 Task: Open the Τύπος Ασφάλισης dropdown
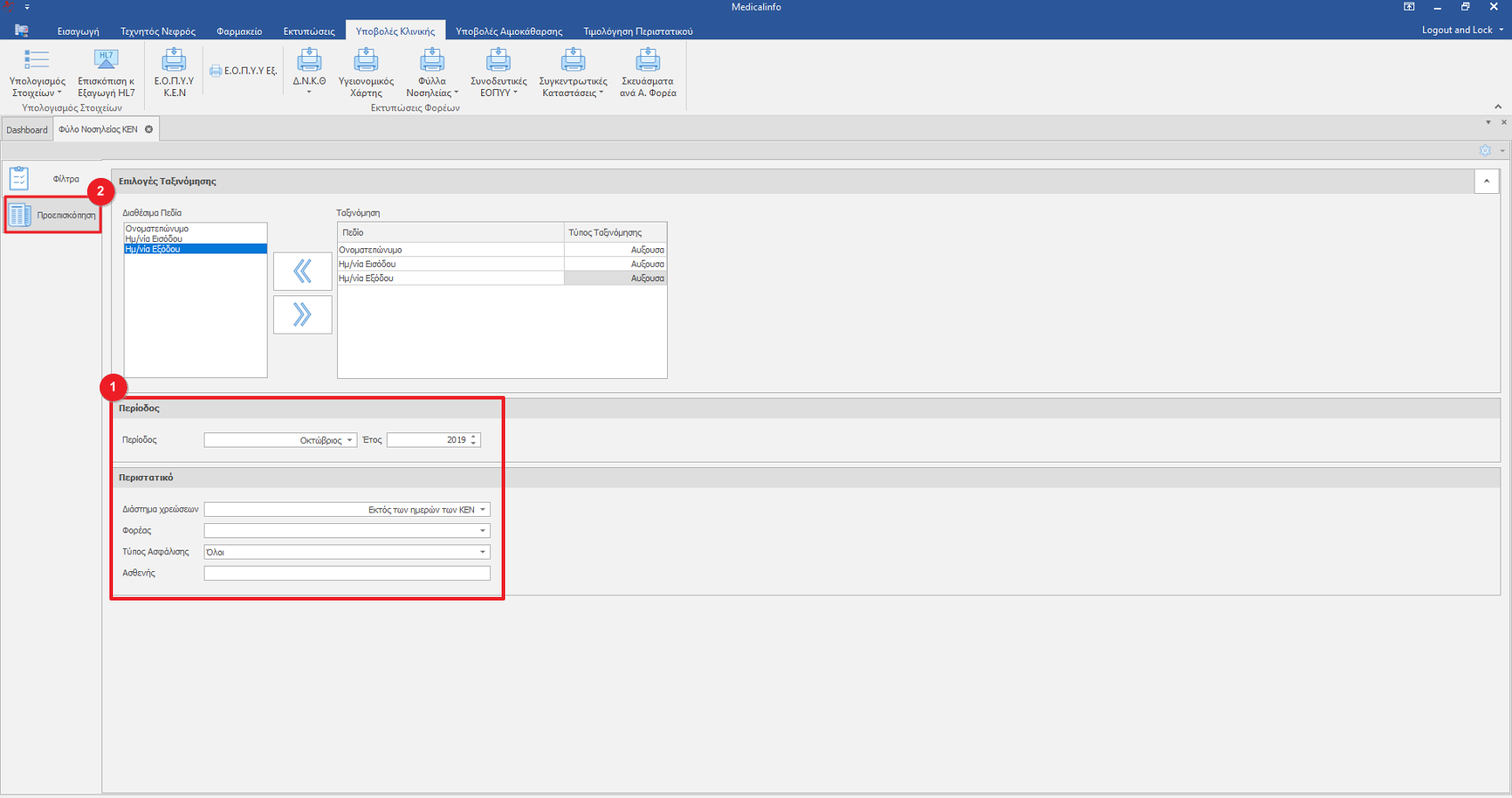point(483,552)
